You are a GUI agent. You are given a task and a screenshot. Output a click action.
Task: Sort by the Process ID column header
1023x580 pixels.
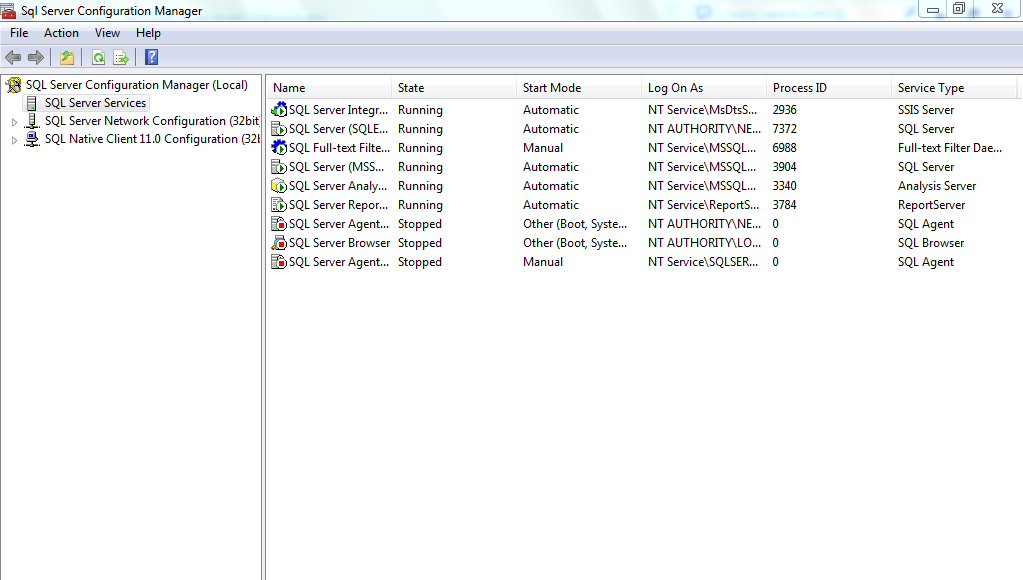pos(829,87)
